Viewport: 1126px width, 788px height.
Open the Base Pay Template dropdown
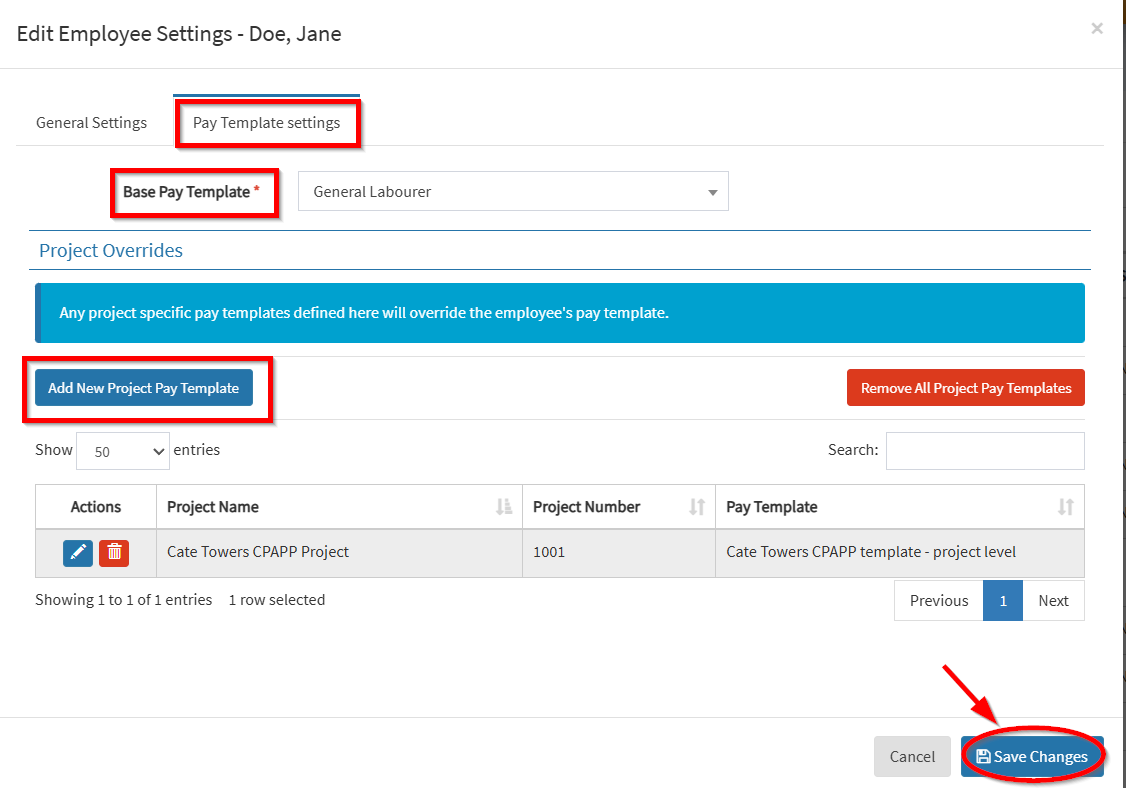coord(513,191)
